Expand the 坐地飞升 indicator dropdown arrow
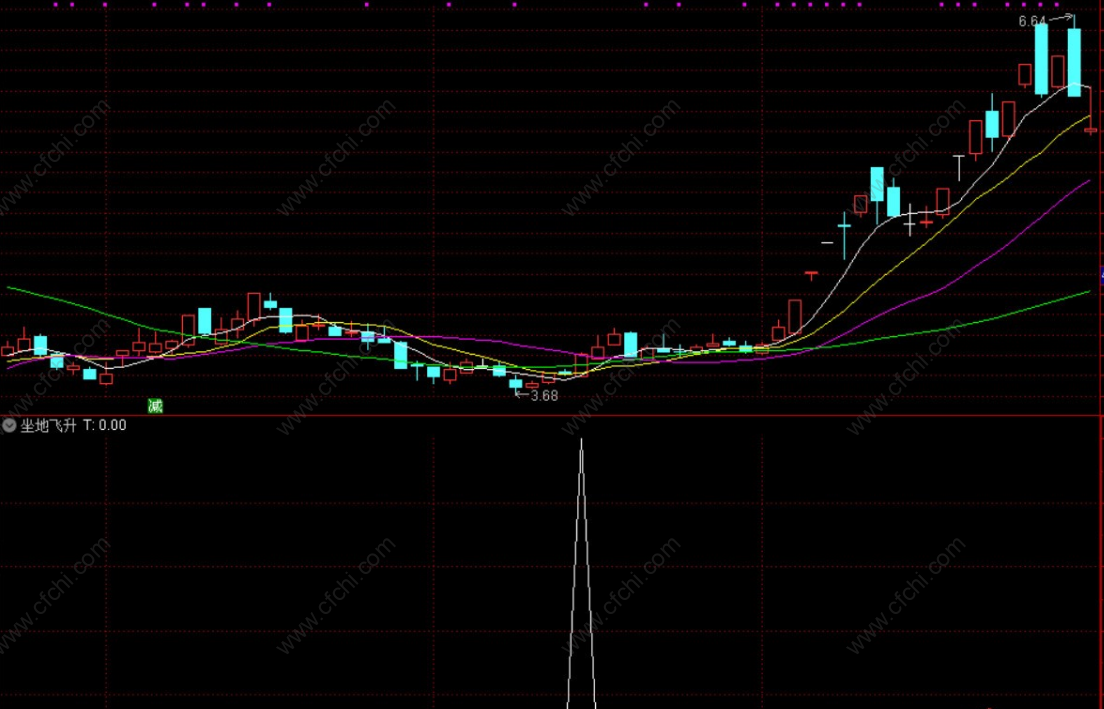 (x=9, y=425)
